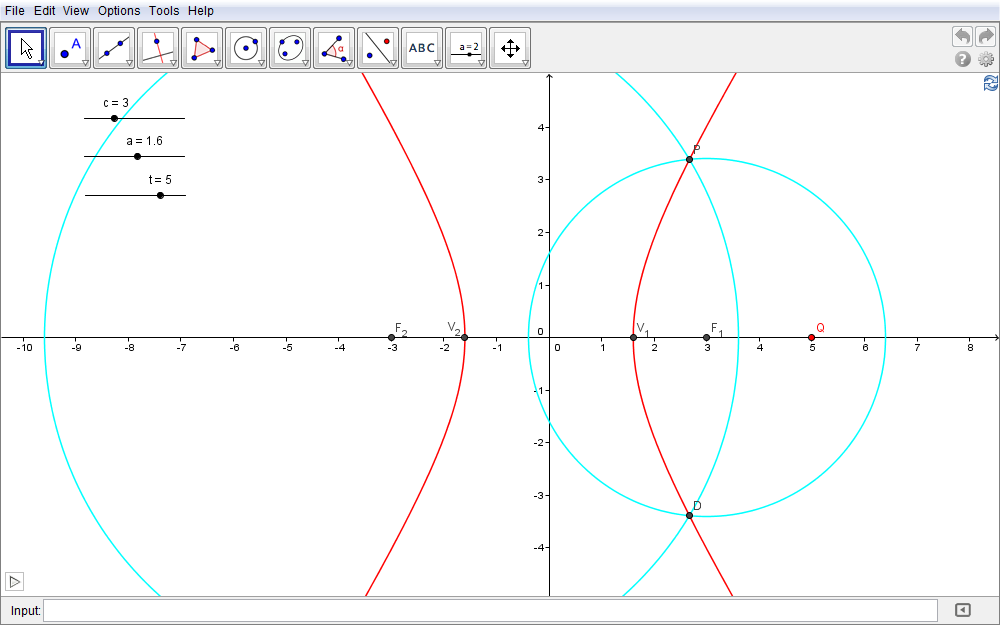Screen dimensions: 1000x625
Task: Click the Undo arrow button
Action: click(x=962, y=36)
